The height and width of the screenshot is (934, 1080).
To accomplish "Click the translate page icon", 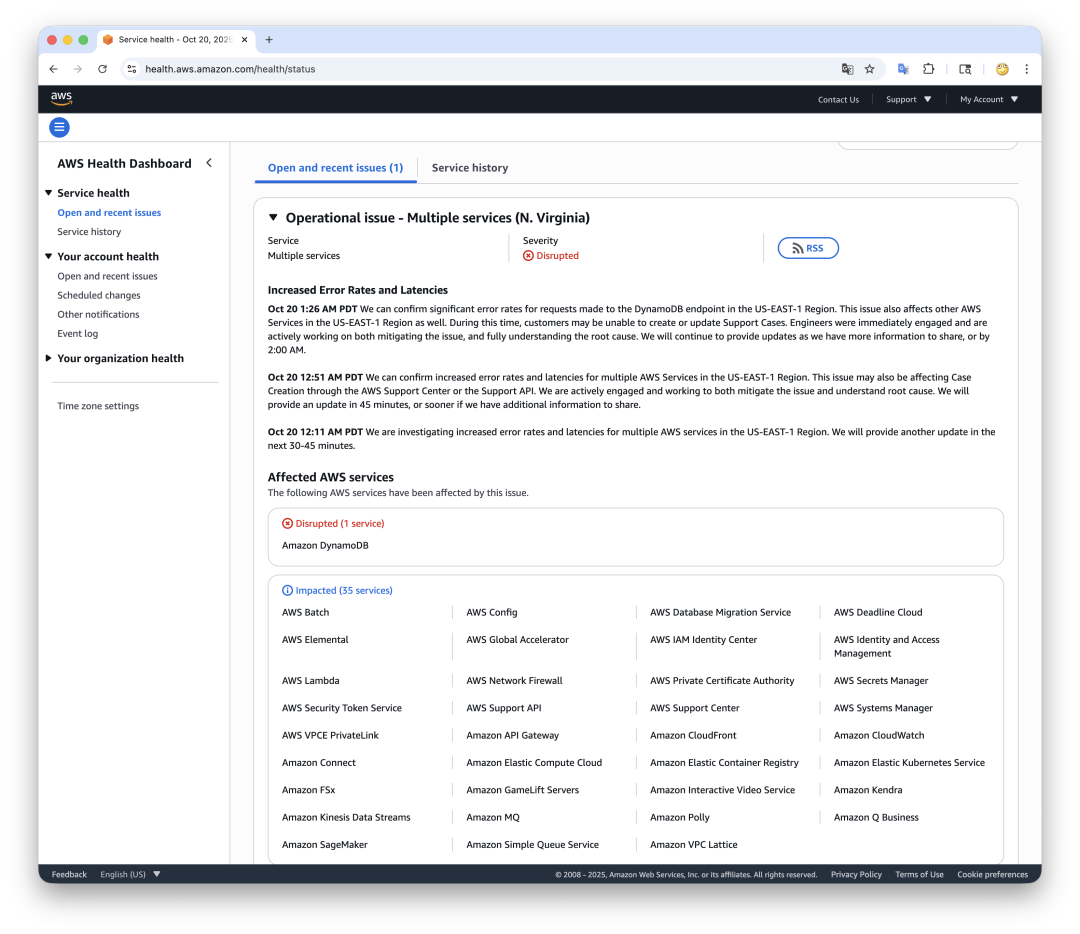I will point(847,69).
